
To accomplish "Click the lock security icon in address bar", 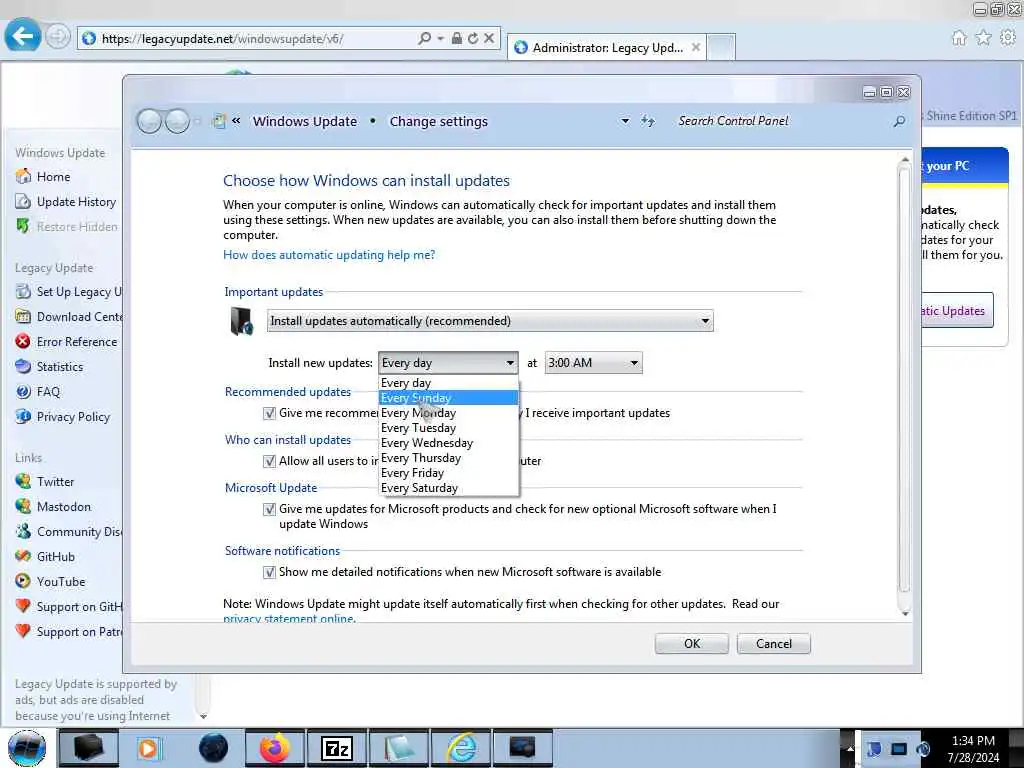I will click(456, 39).
